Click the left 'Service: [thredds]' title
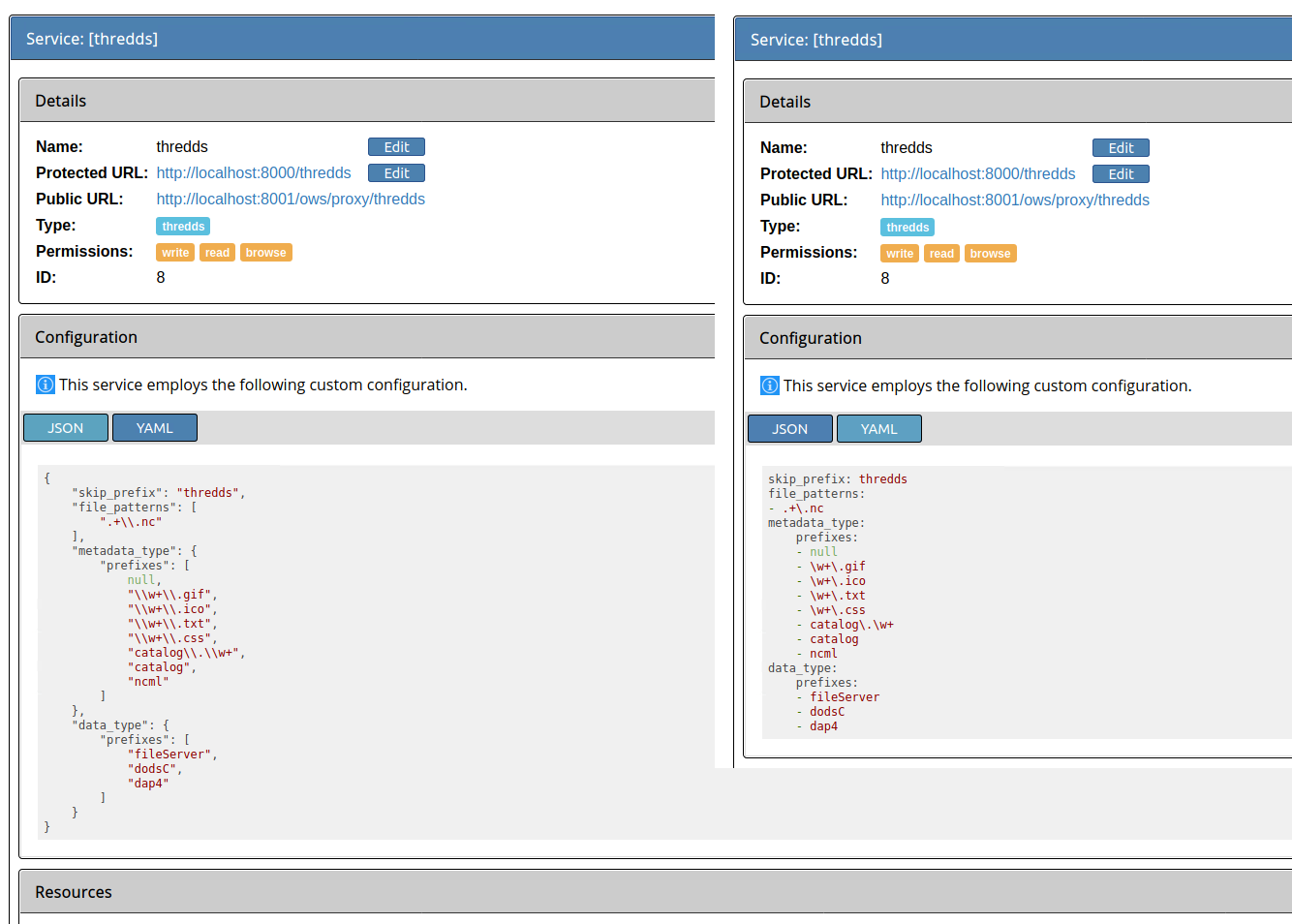 point(92,39)
